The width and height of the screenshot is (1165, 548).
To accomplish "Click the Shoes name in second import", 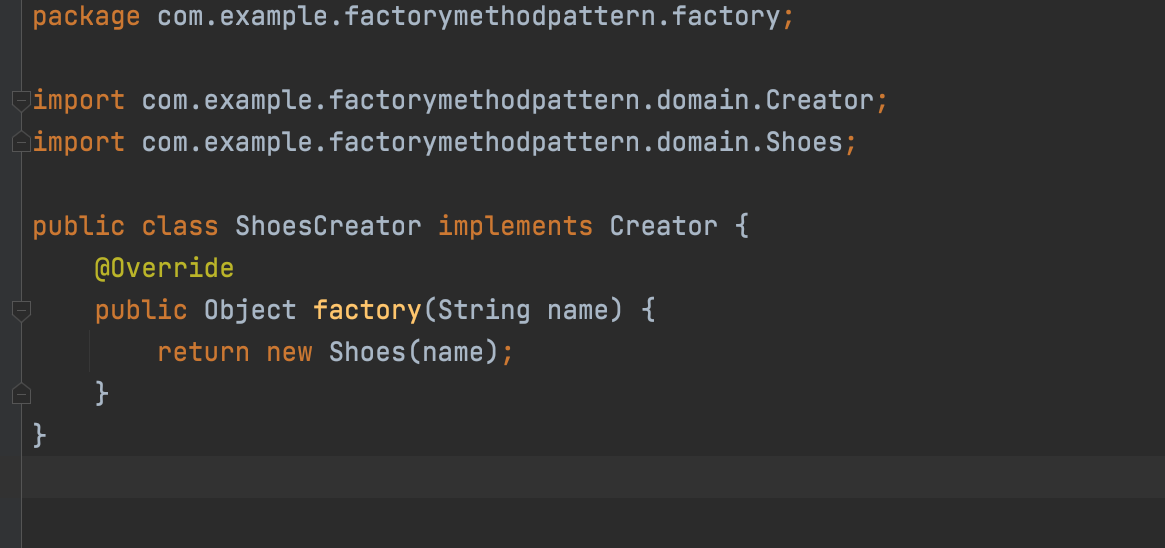I will (x=804, y=142).
